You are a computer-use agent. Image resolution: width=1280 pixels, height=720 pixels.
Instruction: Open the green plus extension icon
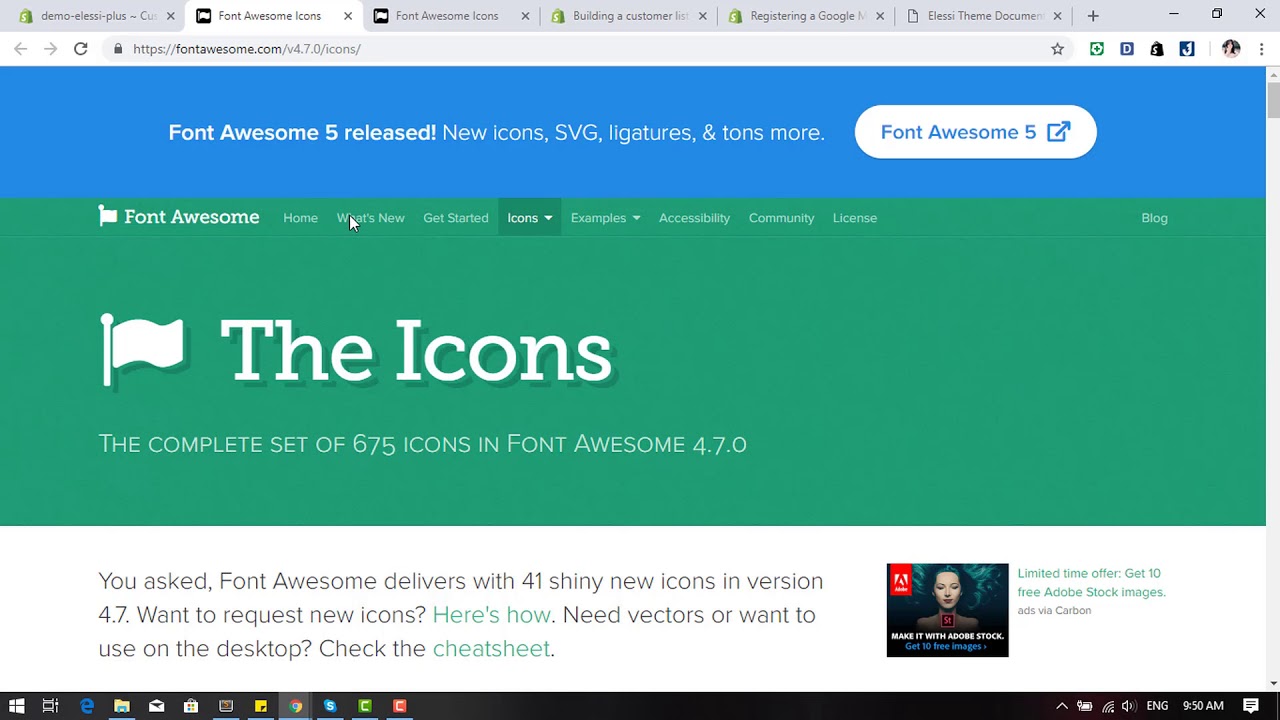pos(1097,49)
